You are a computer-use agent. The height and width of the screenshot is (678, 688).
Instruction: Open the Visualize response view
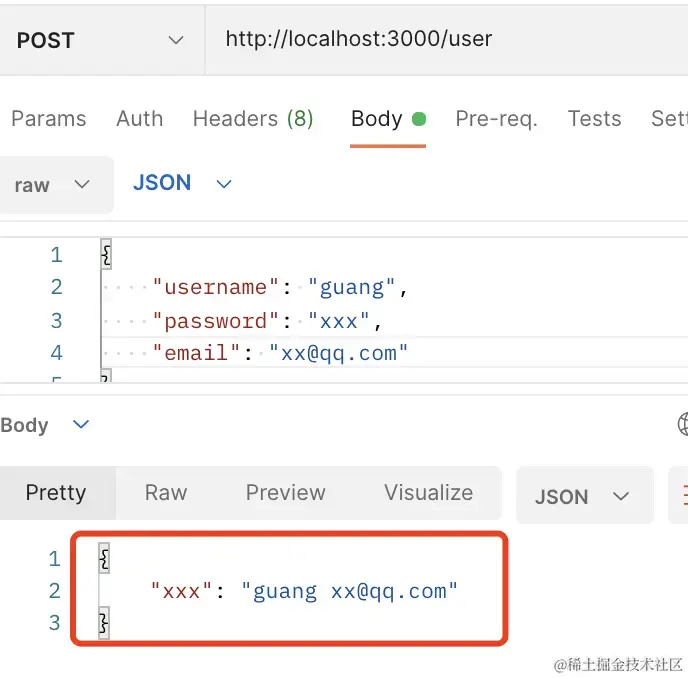coord(428,492)
